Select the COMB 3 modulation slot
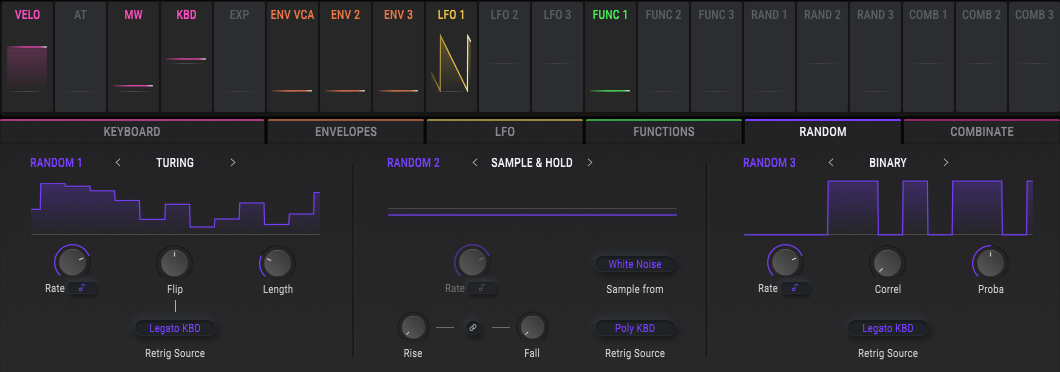The image size is (1060, 372). [1034, 57]
